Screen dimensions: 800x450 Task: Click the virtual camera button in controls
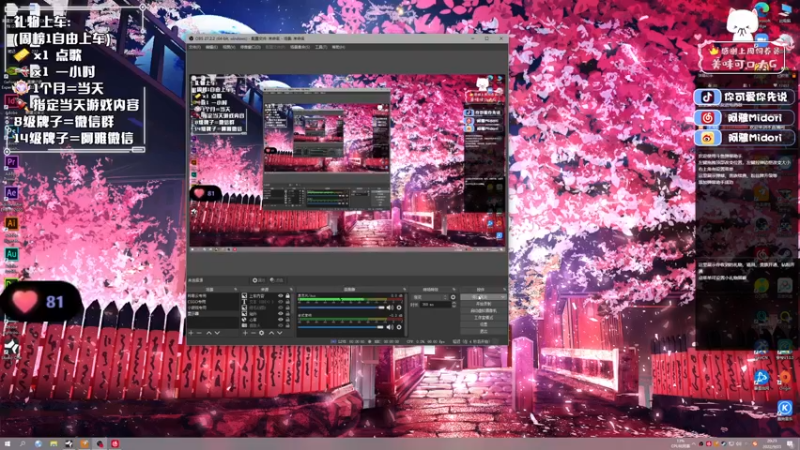point(484,311)
